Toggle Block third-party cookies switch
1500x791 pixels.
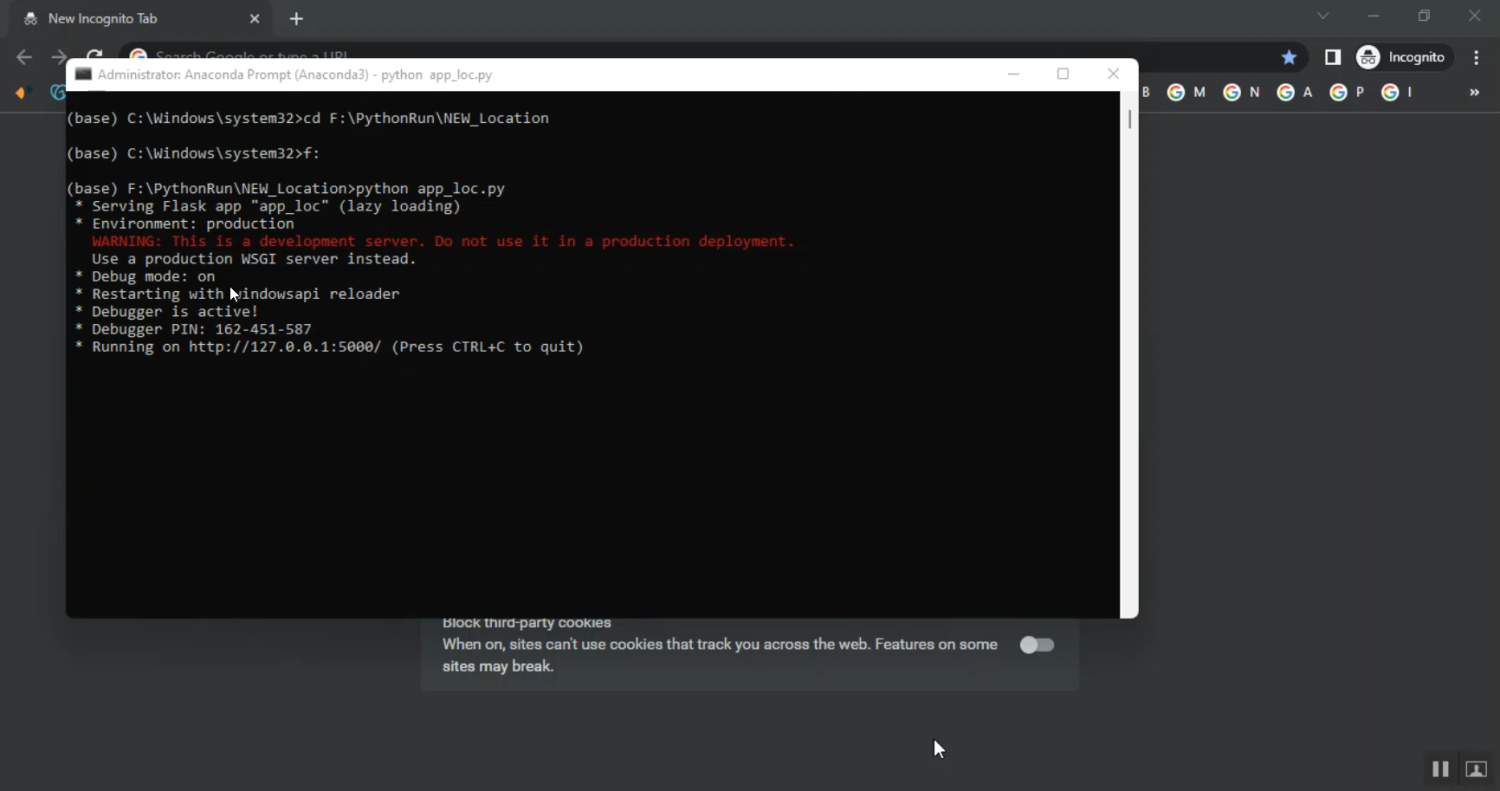[1036, 645]
